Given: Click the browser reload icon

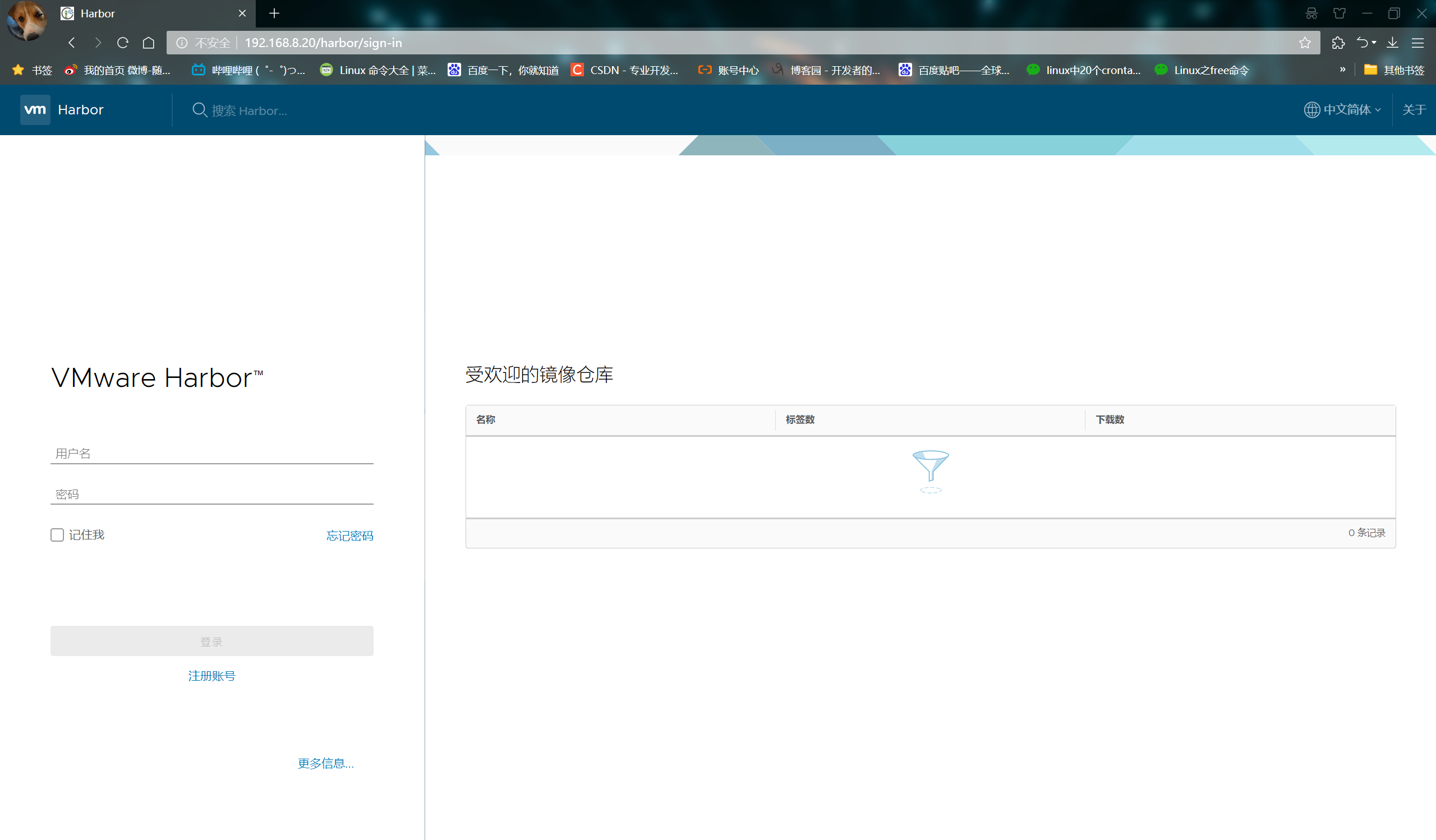Looking at the screenshot, I should pyautogui.click(x=122, y=43).
